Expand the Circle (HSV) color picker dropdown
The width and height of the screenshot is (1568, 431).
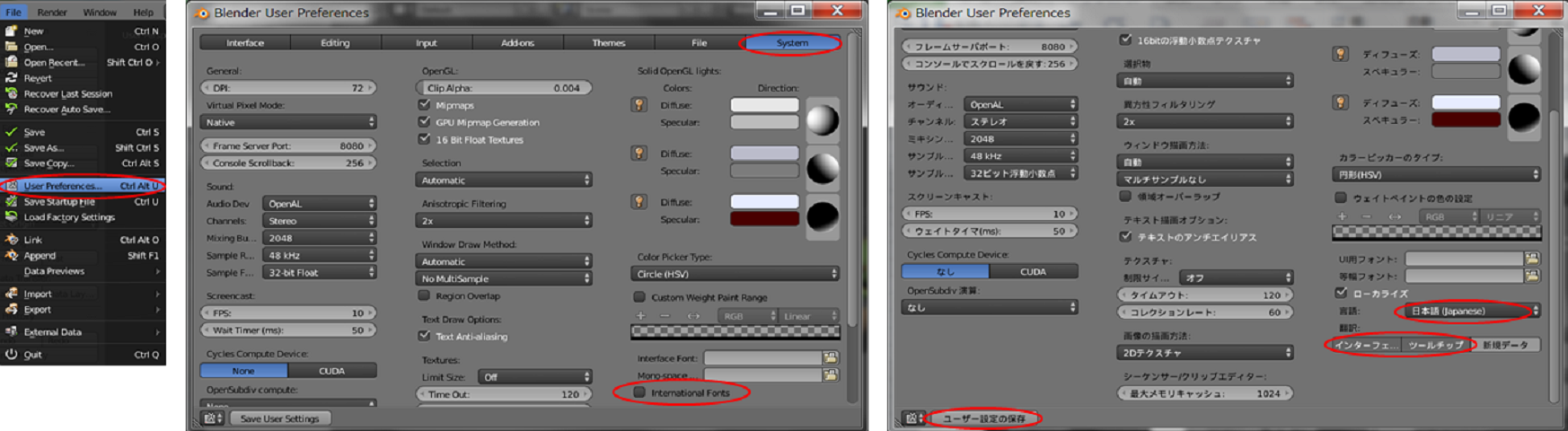(735, 274)
